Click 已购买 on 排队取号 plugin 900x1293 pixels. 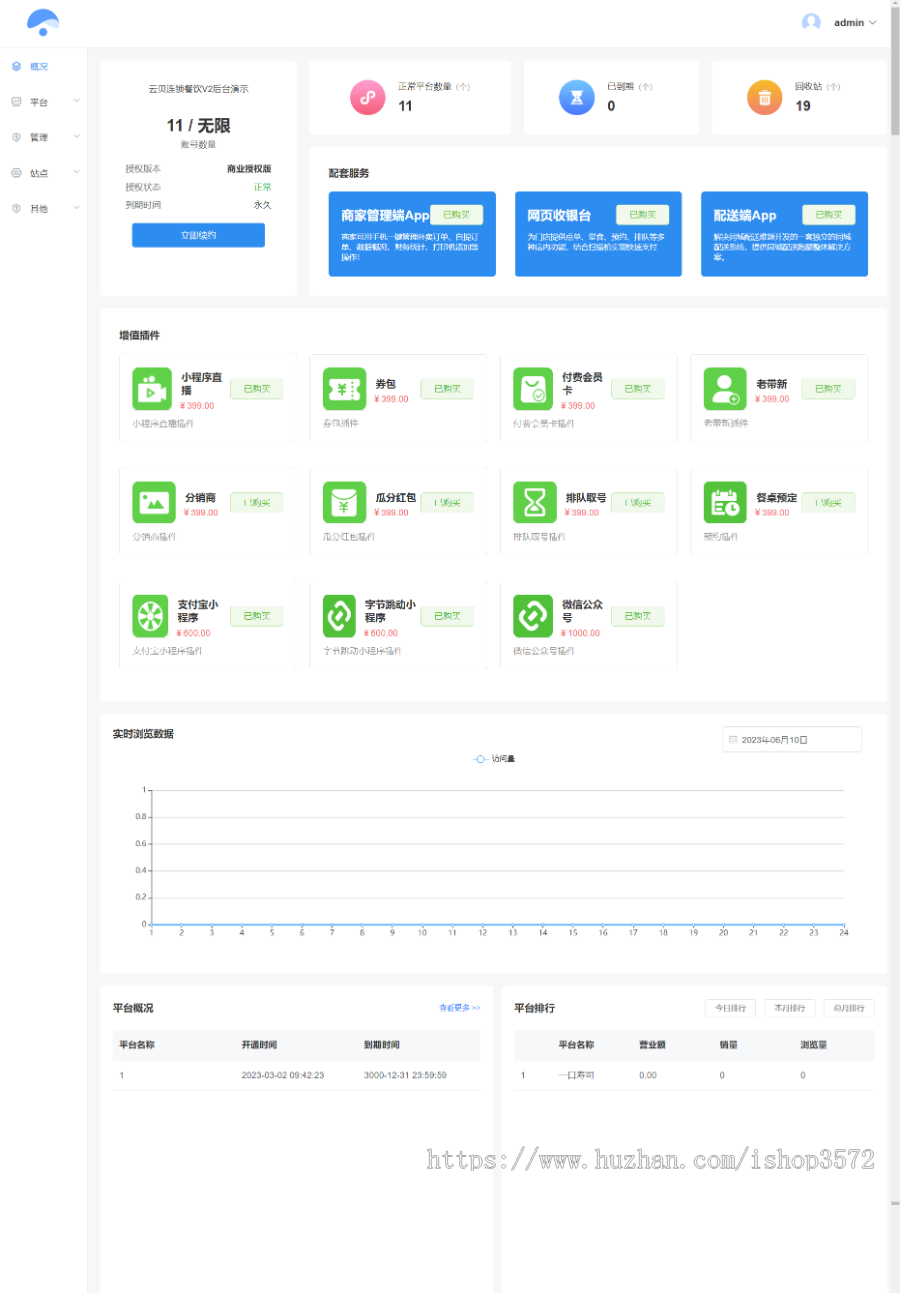tap(637, 502)
